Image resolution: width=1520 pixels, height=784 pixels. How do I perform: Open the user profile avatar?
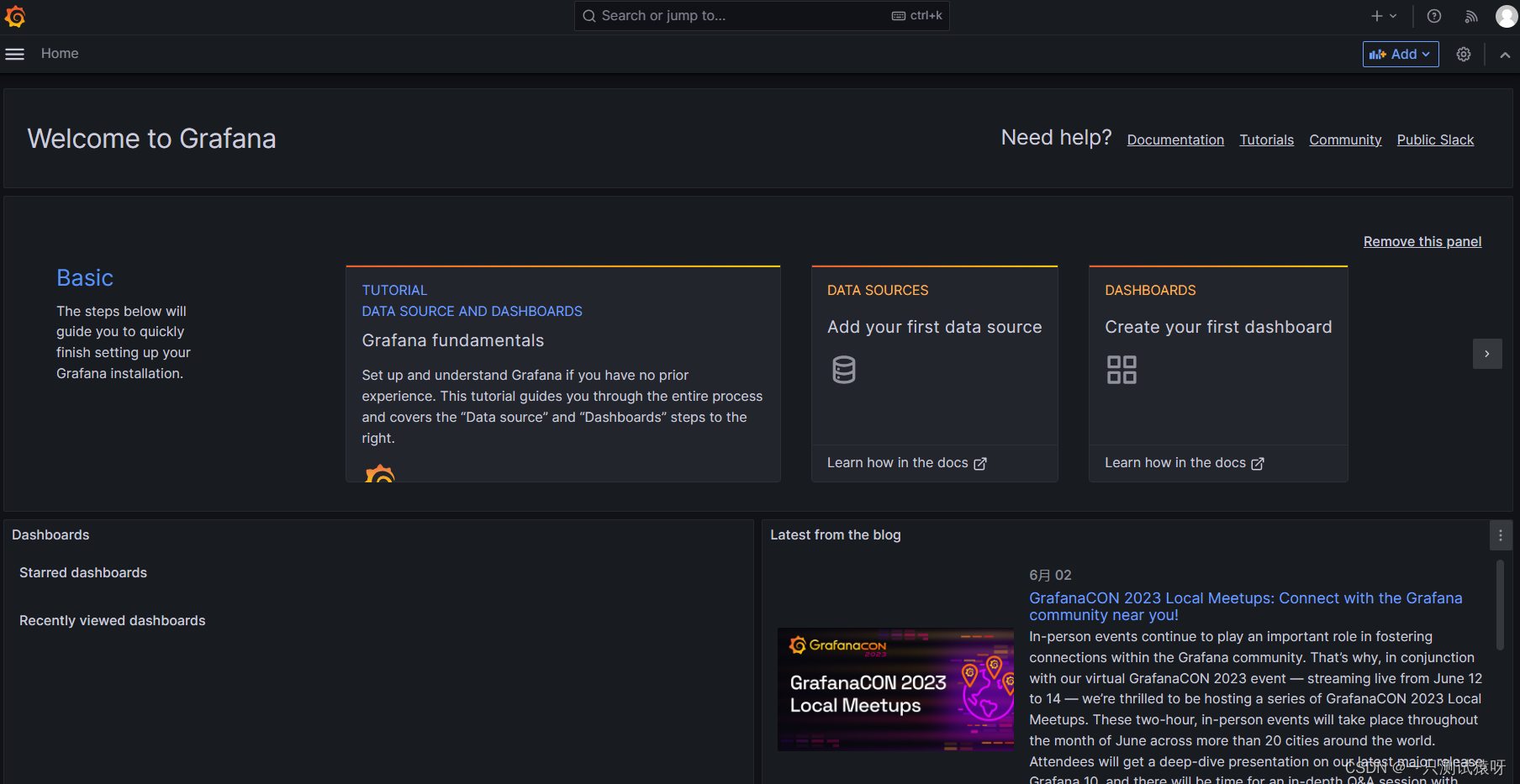click(x=1507, y=15)
